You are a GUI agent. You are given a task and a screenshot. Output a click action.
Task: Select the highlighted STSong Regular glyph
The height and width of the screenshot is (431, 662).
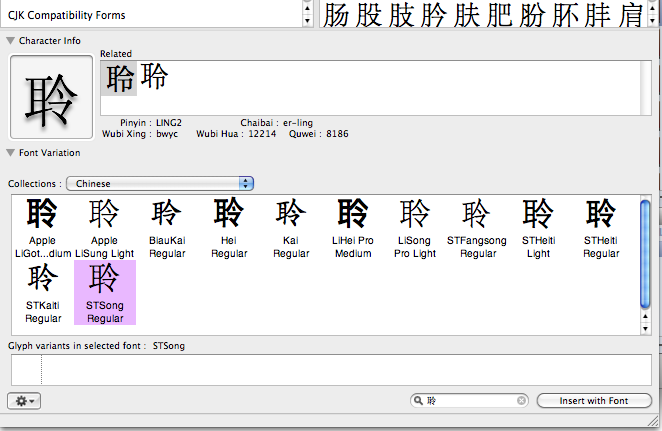click(104, 292)
